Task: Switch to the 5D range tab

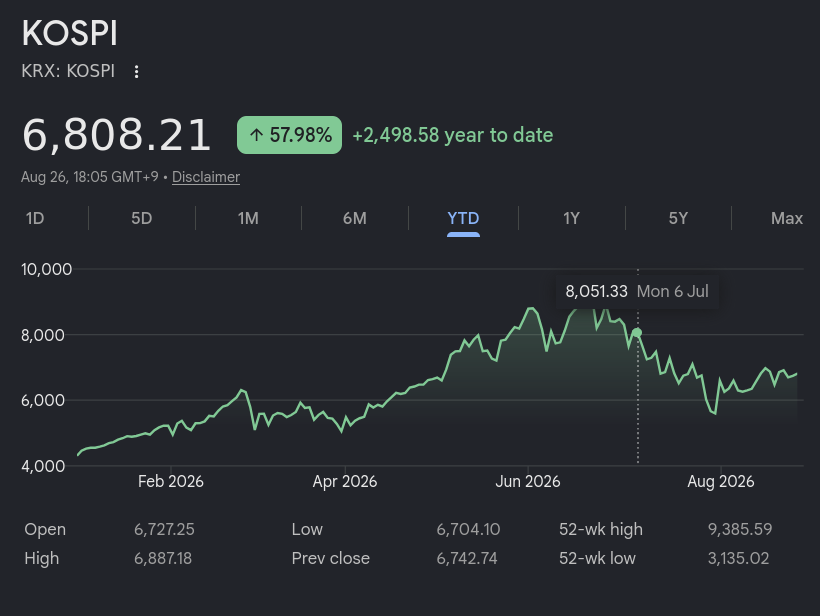Action: (x=142, y=218)
